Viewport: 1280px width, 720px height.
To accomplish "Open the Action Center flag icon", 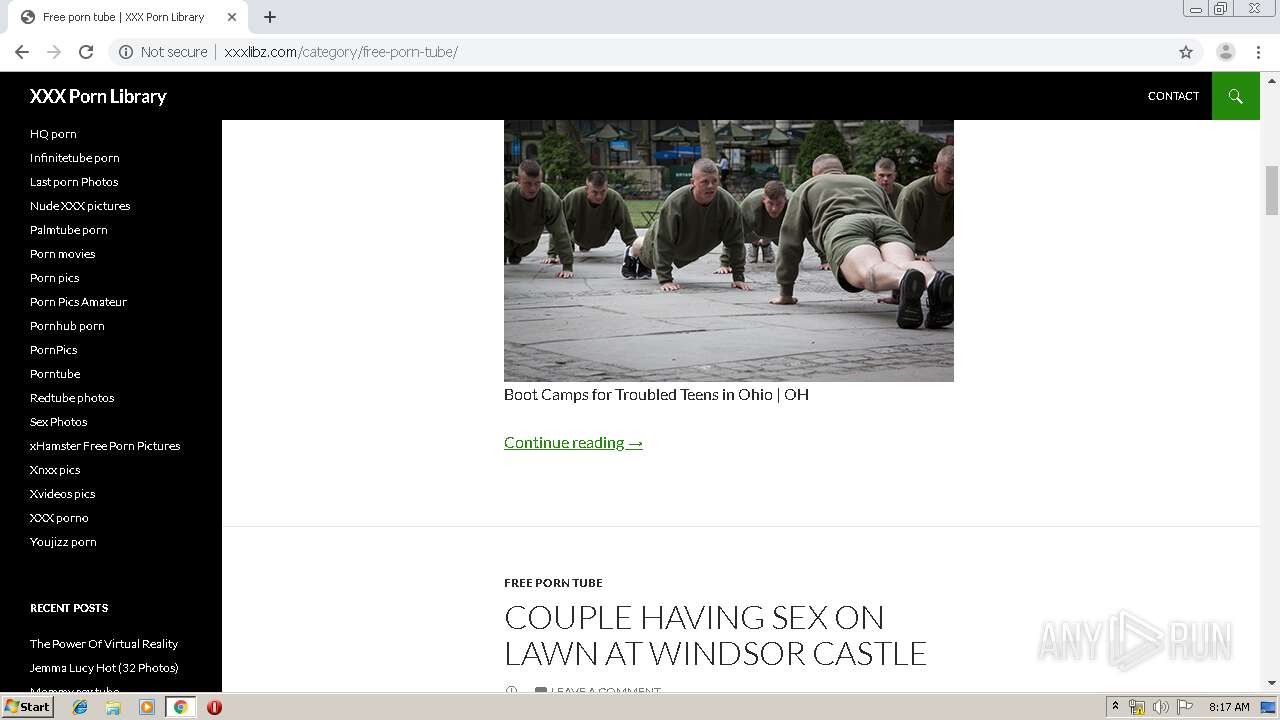I will (x=1185, y=707).
